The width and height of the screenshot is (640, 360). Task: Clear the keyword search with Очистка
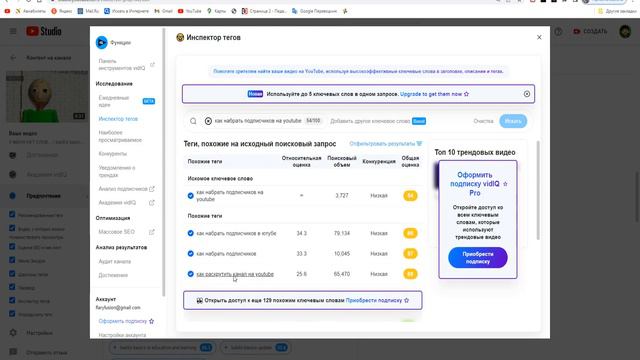pyautogui.click(x=483, y=121)
